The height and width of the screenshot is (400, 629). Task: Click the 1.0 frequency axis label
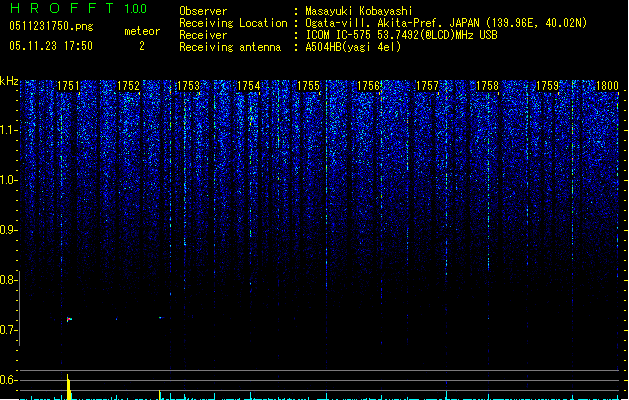coord(9,180)
